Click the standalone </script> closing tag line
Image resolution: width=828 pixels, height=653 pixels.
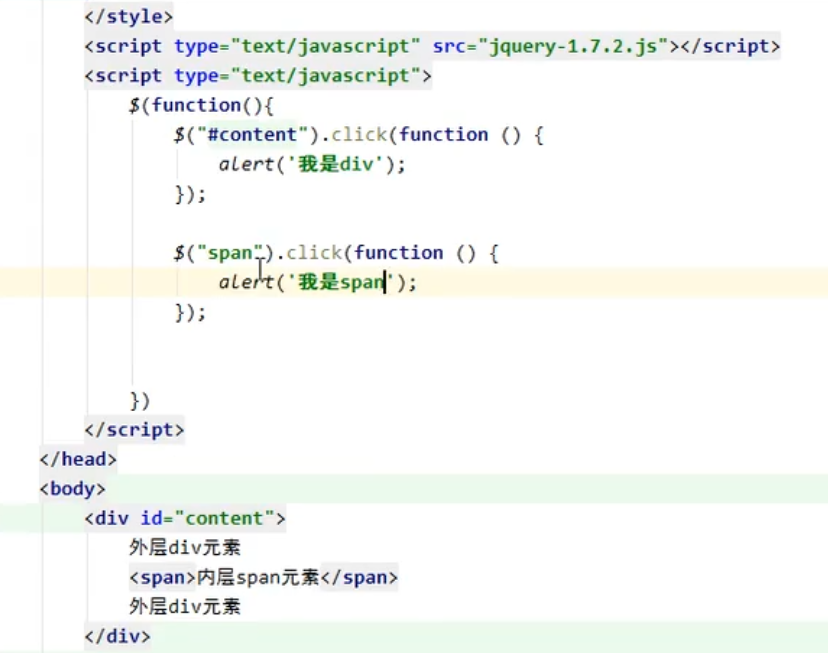point(134,430)
